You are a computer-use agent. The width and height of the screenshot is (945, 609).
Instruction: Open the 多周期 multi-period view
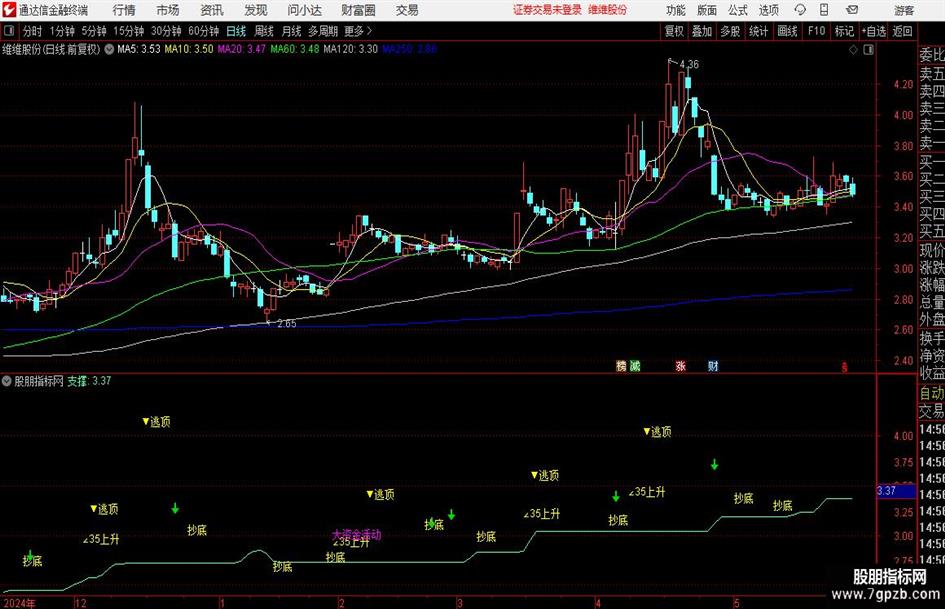pos(323,31)
